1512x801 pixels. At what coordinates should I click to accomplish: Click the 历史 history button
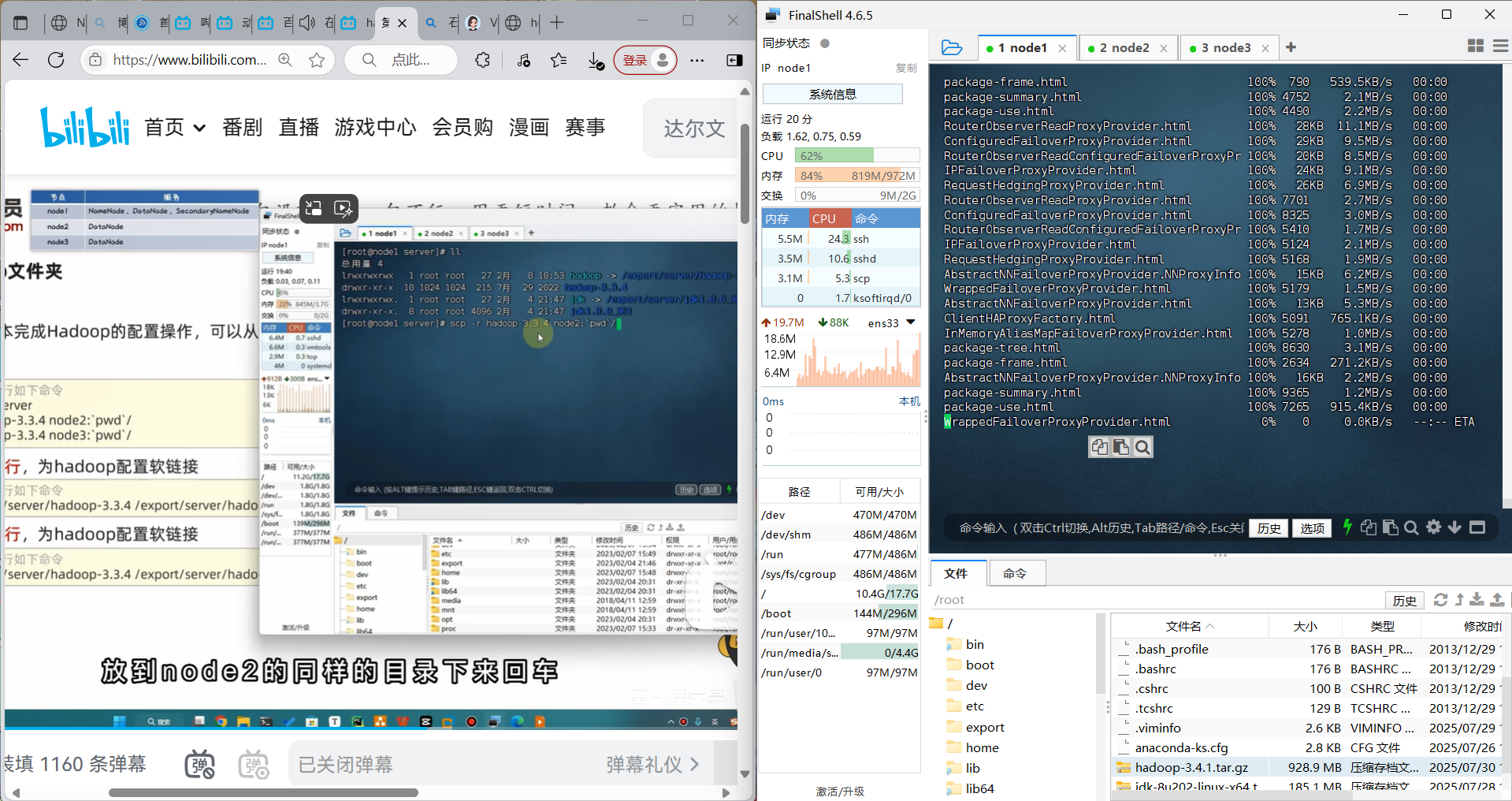(1268, 527)
